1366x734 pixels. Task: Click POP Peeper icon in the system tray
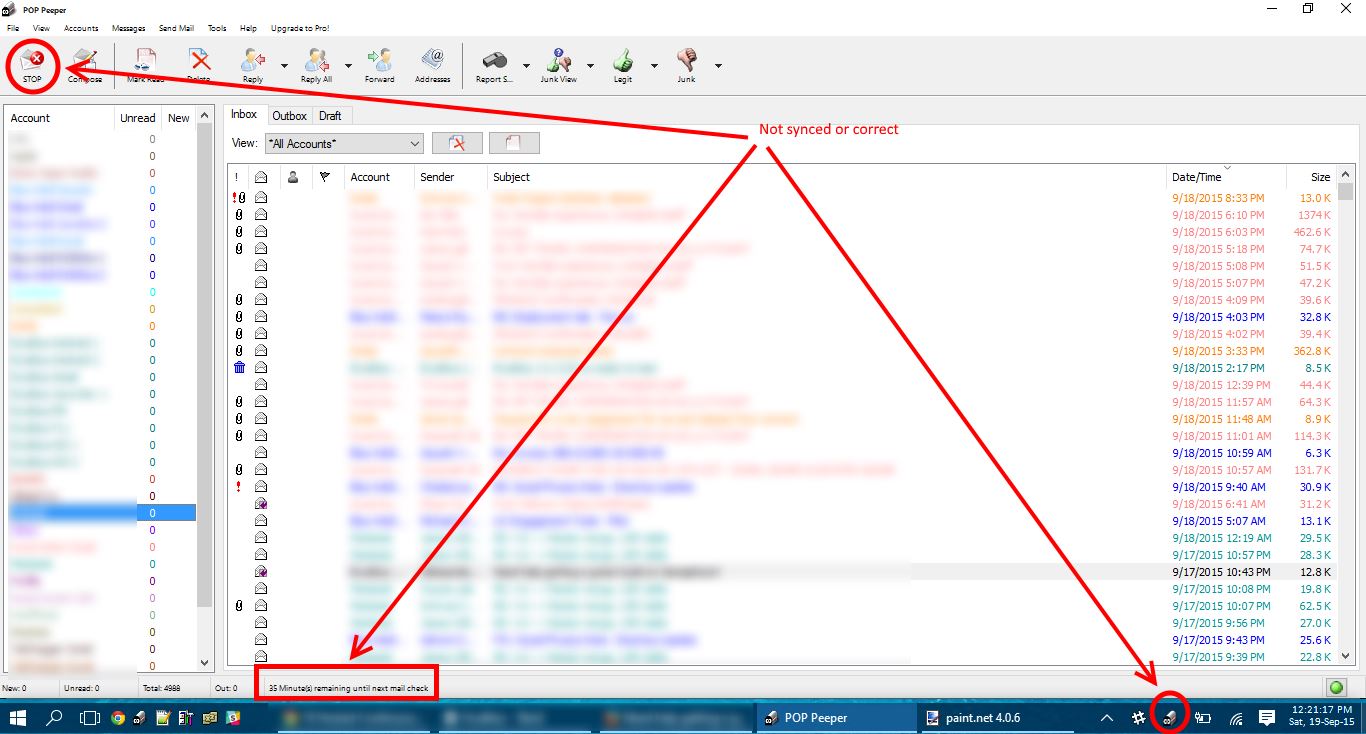tap(1169, 716)
